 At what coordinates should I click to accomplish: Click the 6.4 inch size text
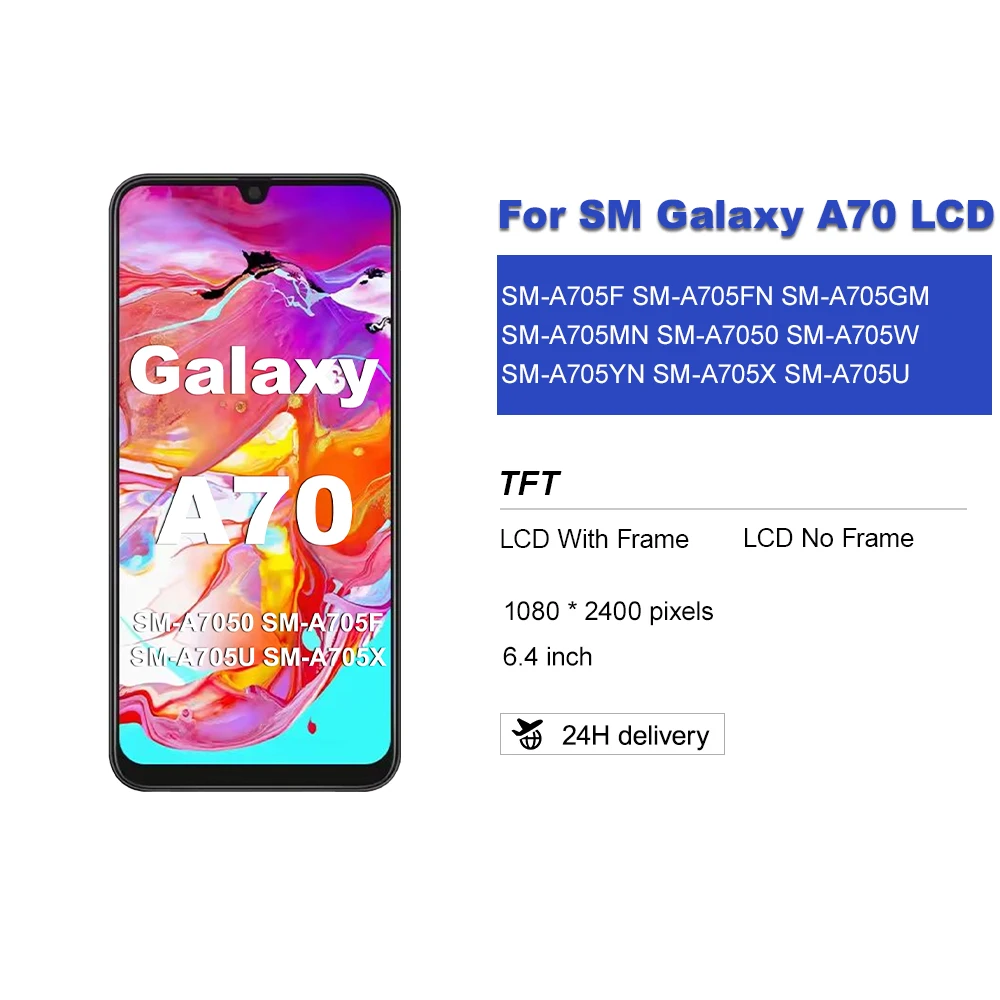coord(547,657)
